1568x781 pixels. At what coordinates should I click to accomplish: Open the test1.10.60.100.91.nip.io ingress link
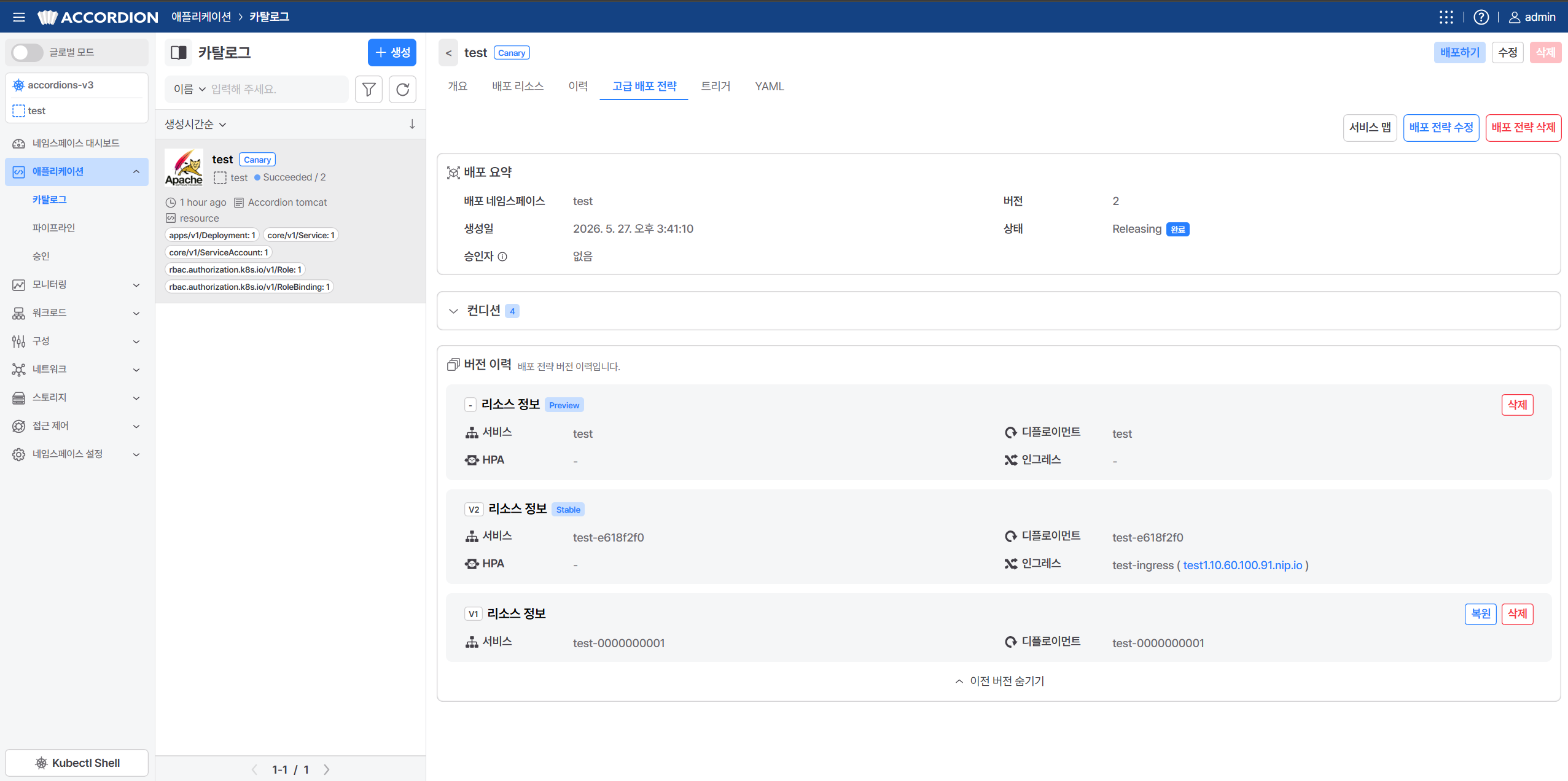(1242, 565)
